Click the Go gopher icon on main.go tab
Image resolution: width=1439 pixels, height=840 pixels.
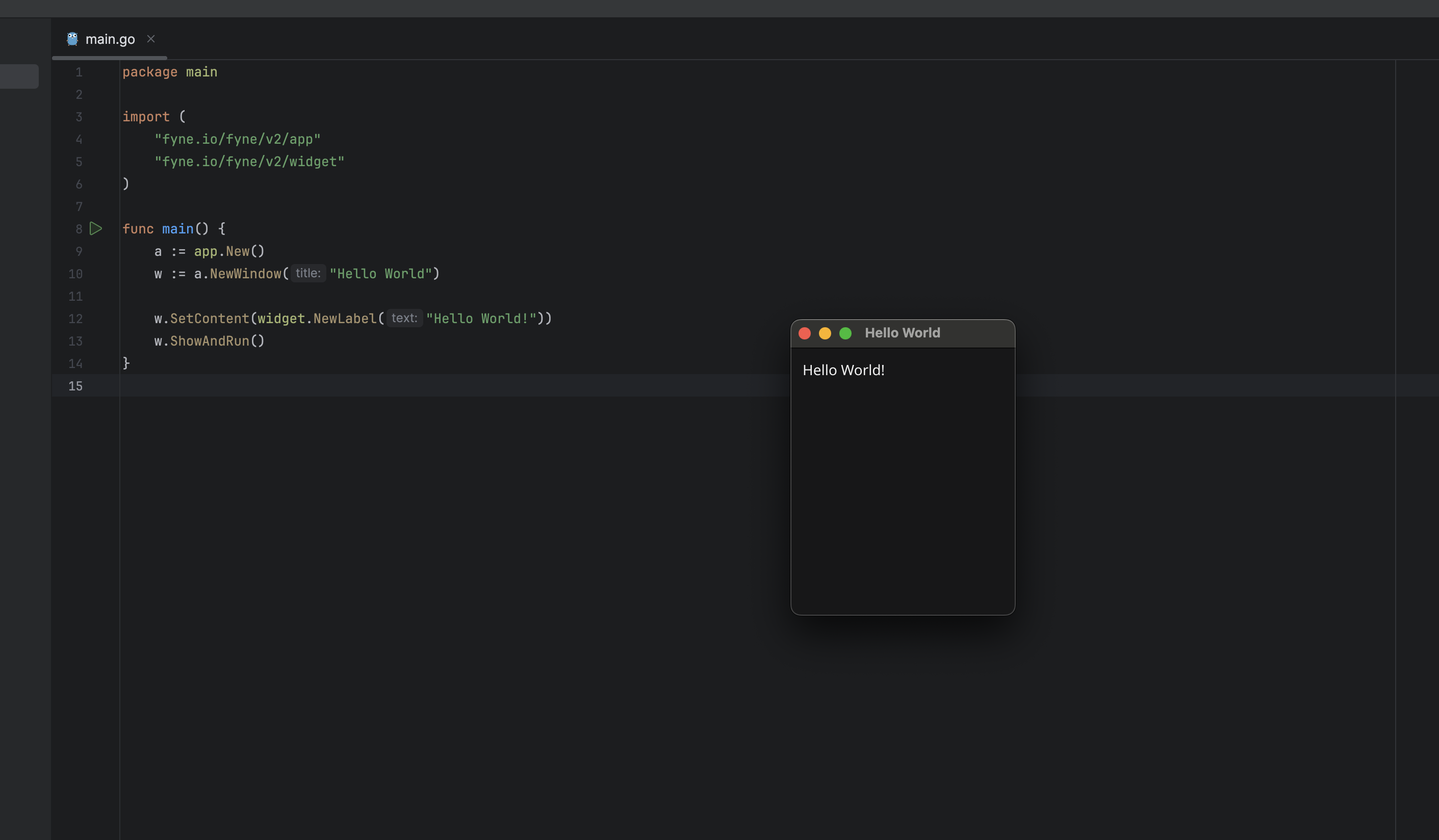(x=72, y=39)
